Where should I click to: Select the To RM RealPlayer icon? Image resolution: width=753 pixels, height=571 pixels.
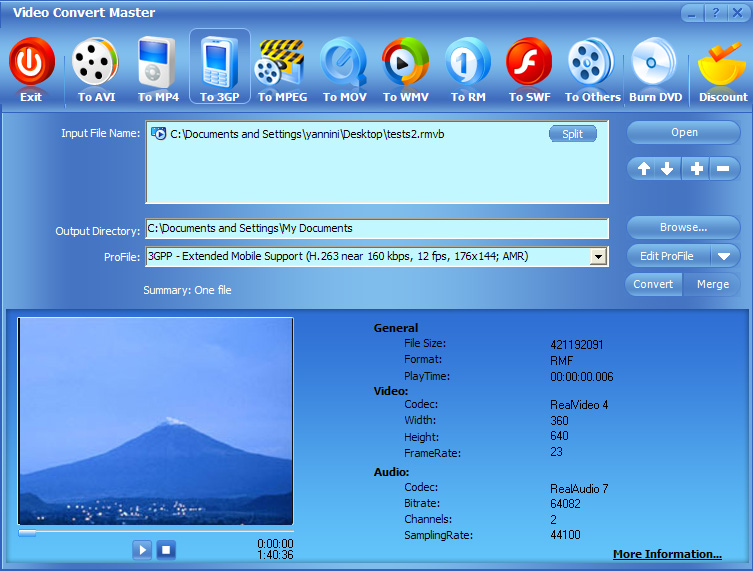pos(468,62)
